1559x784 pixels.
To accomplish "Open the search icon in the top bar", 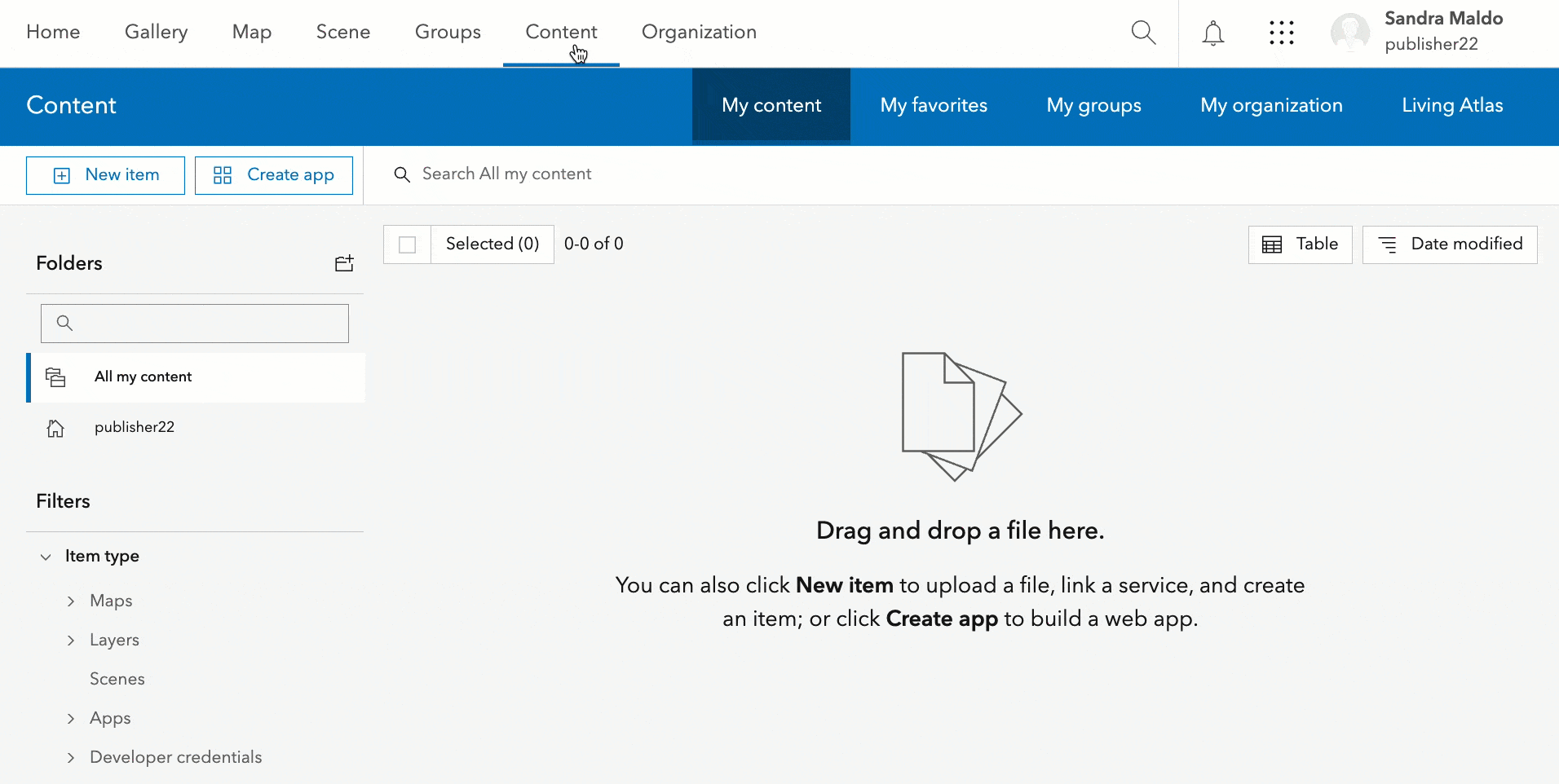I will click(x=1143, y=33).
